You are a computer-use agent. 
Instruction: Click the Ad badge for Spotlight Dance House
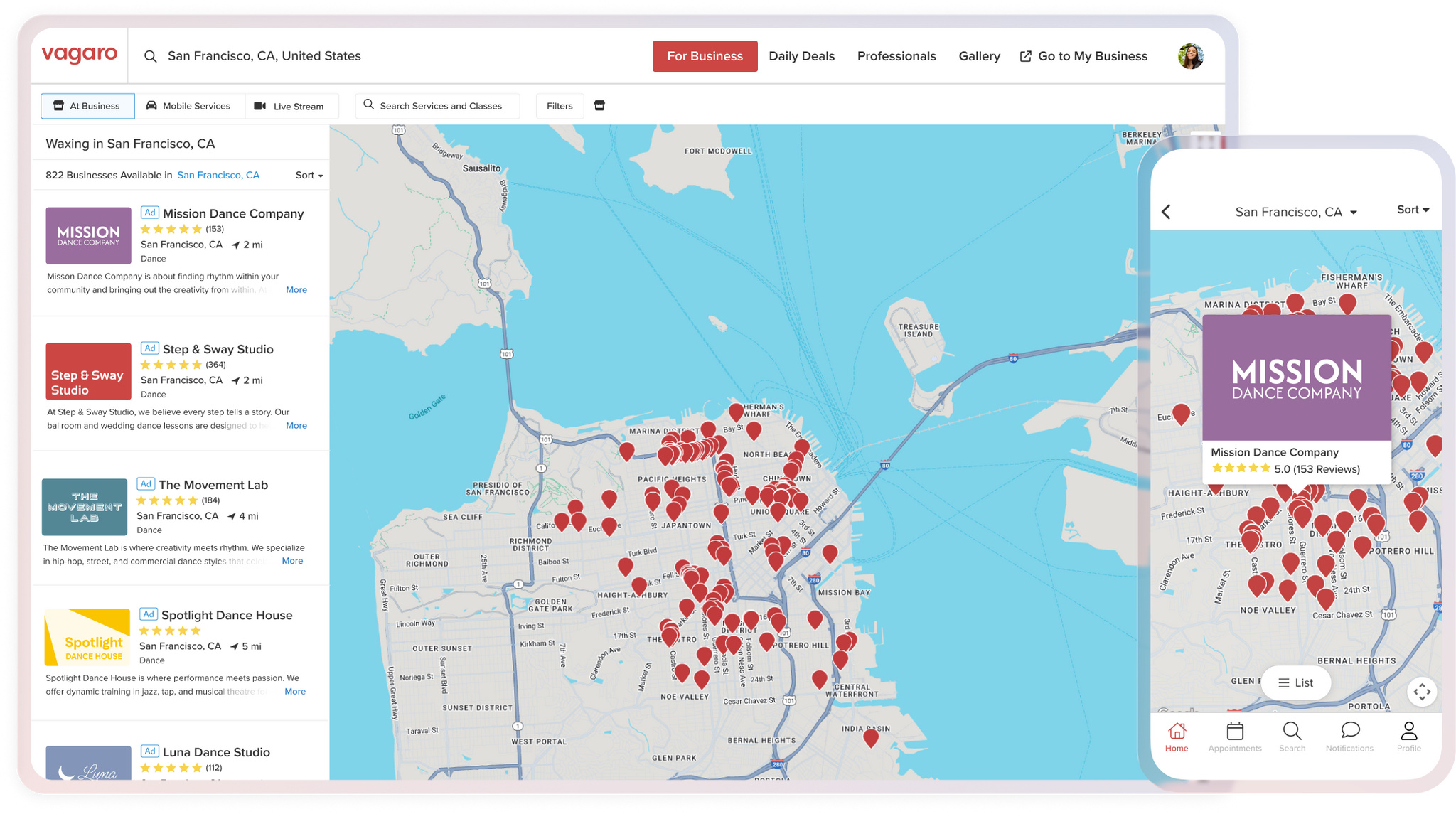tap(148, 614)
